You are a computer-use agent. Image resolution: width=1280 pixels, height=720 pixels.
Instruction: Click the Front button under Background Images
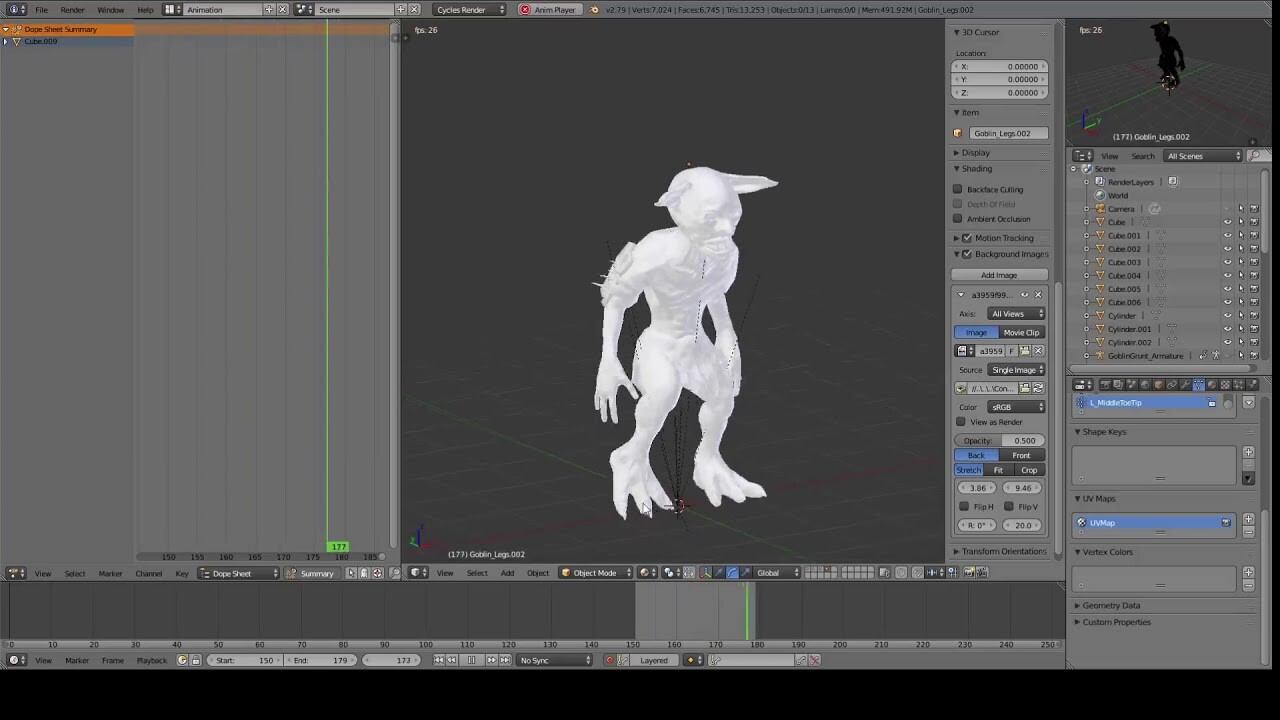tap(1021, 455)
